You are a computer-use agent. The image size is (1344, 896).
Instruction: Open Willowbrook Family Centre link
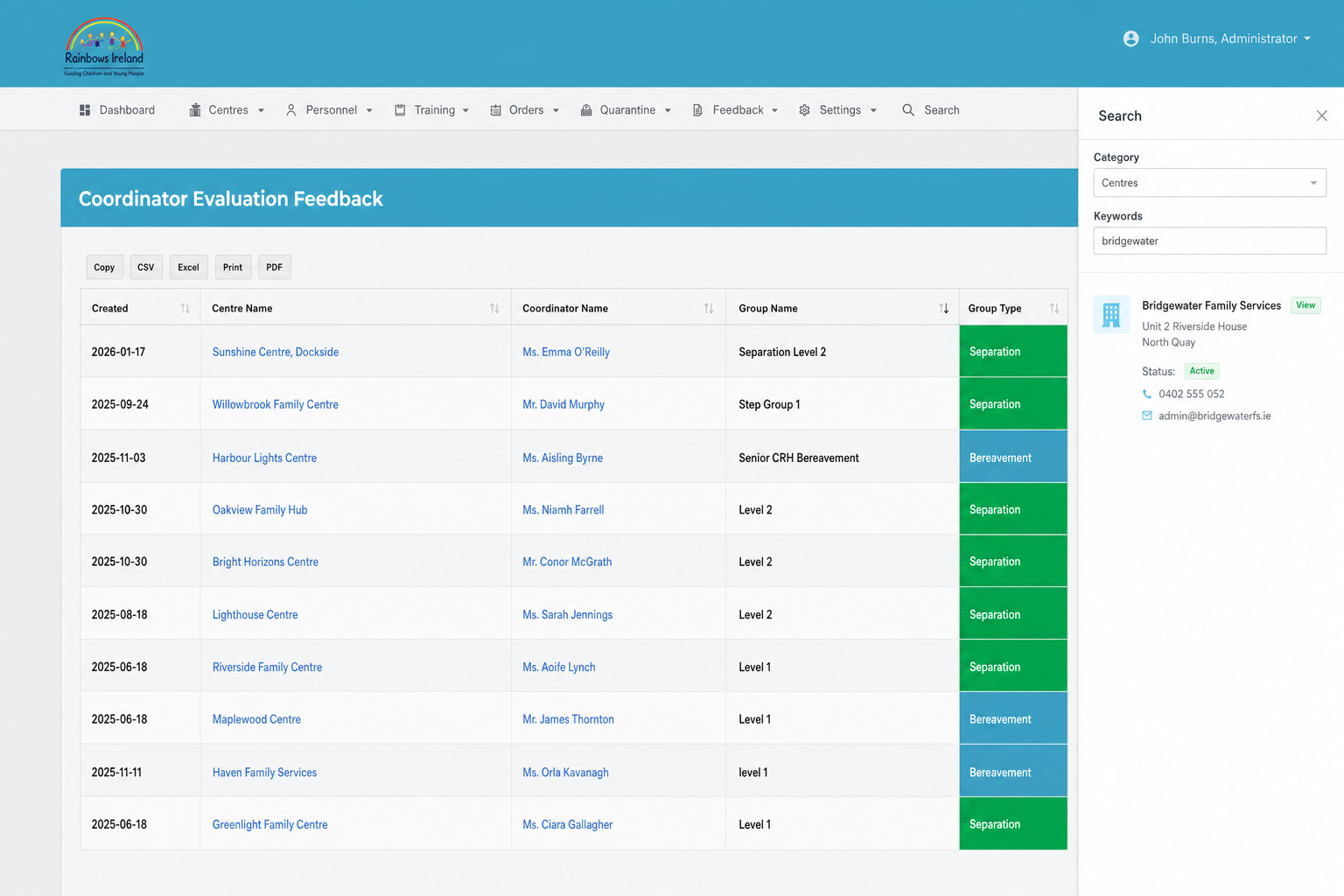point(276,404)
